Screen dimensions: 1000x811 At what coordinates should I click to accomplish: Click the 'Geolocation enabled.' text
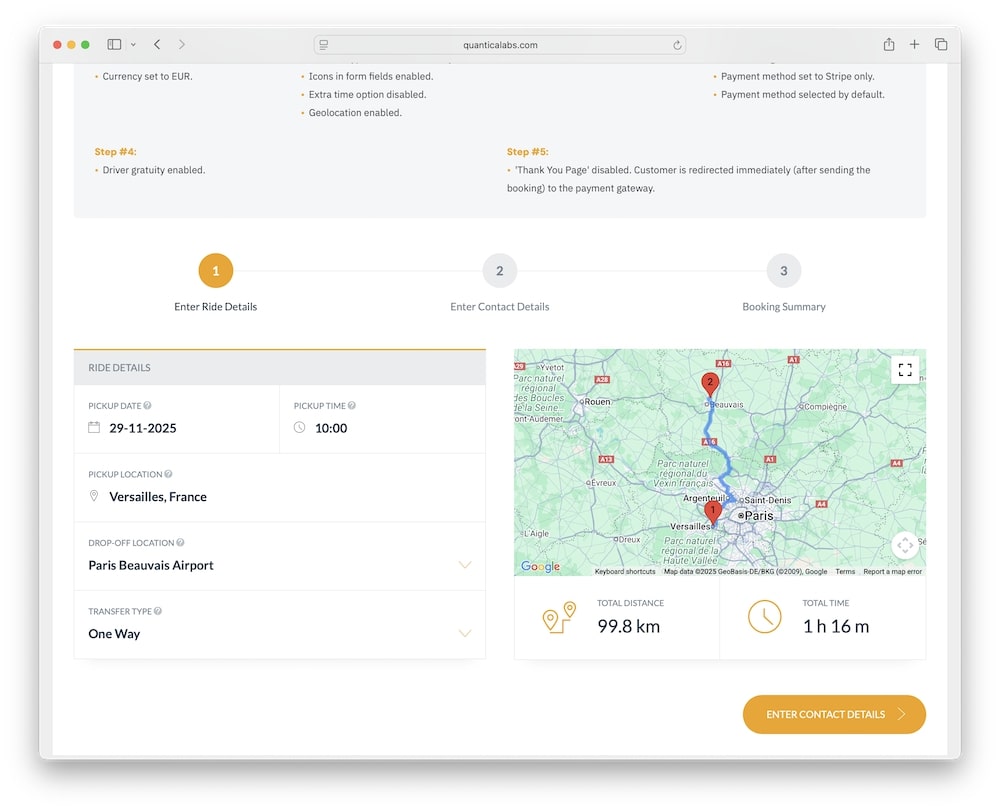[x=355, y=113]
